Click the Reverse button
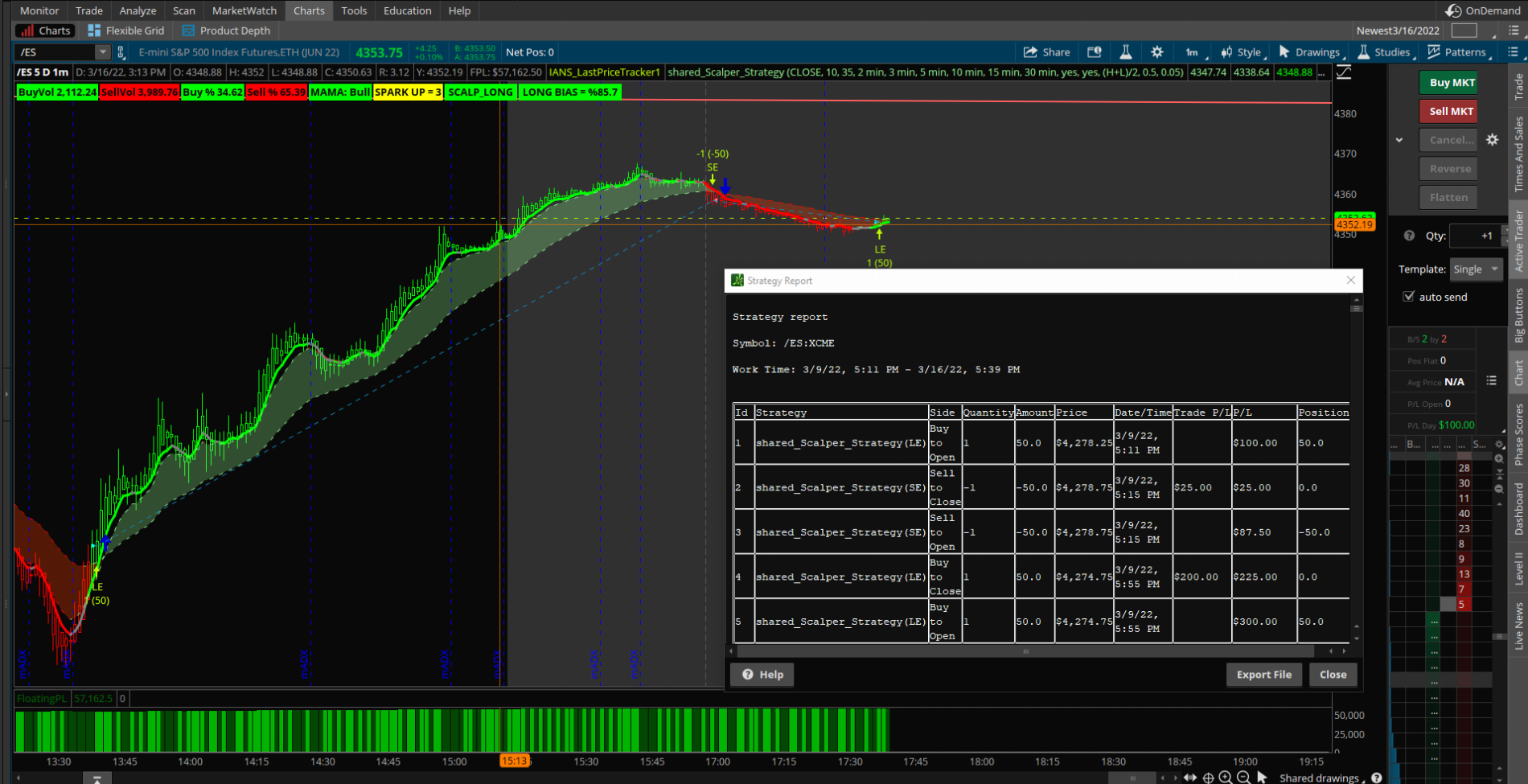This screenshot has width=1528, height=784. pos(1448,169)
